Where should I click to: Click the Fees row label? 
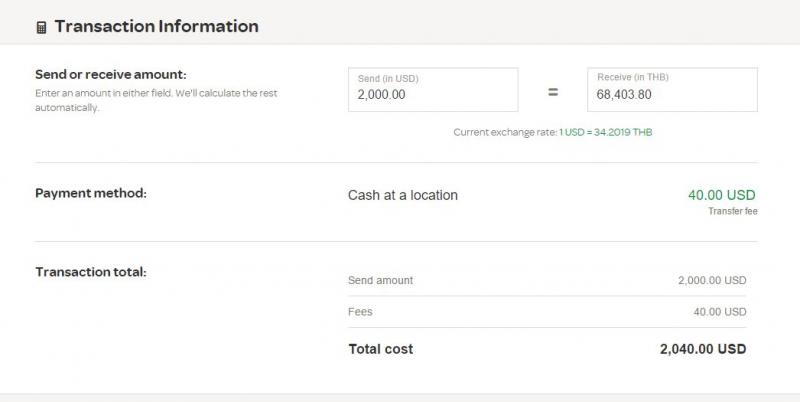360,312
